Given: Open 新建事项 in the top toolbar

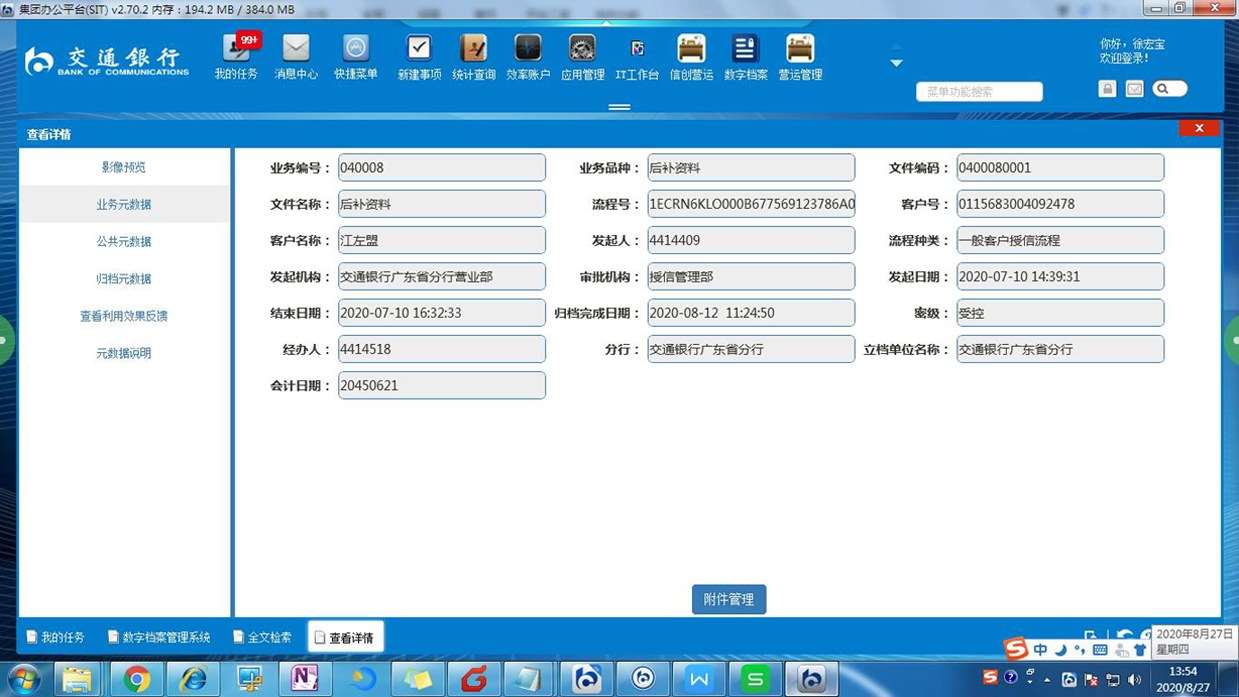Looking at the screenshot, I should (x=419, y=56).
